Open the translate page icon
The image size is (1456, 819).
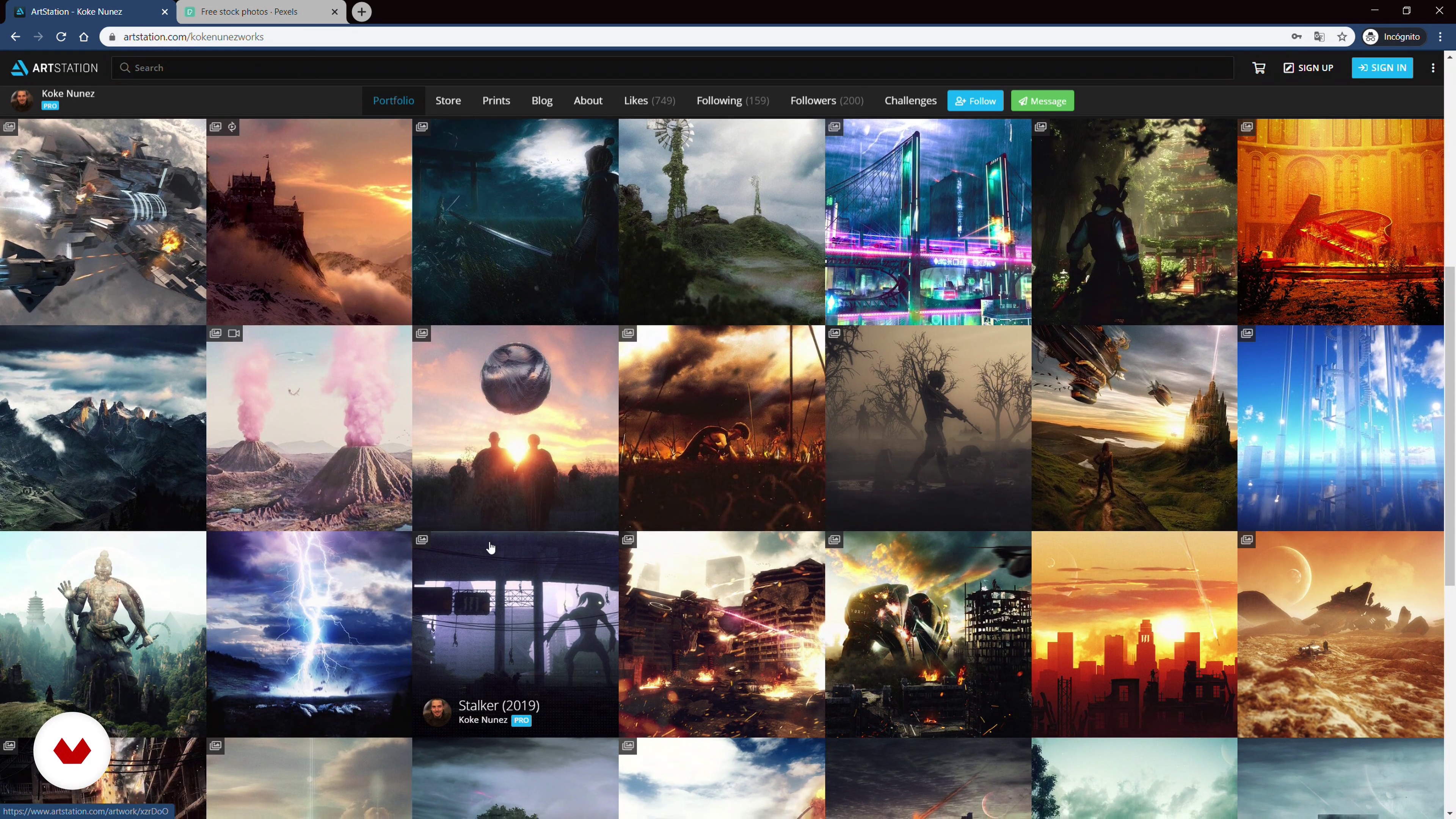[x=1319, y=37]
